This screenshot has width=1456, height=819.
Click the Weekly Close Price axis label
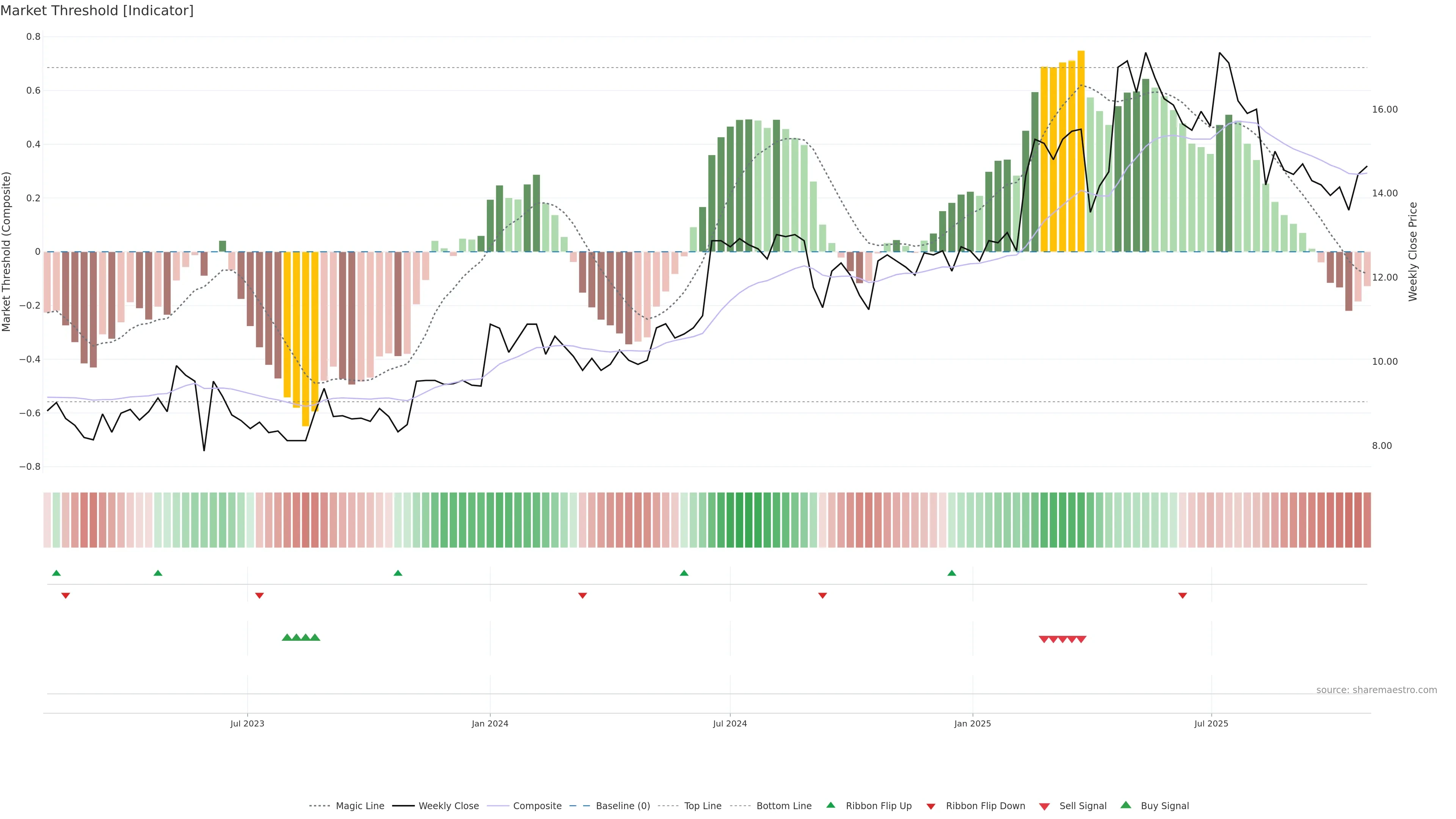tap(1413, 251)
